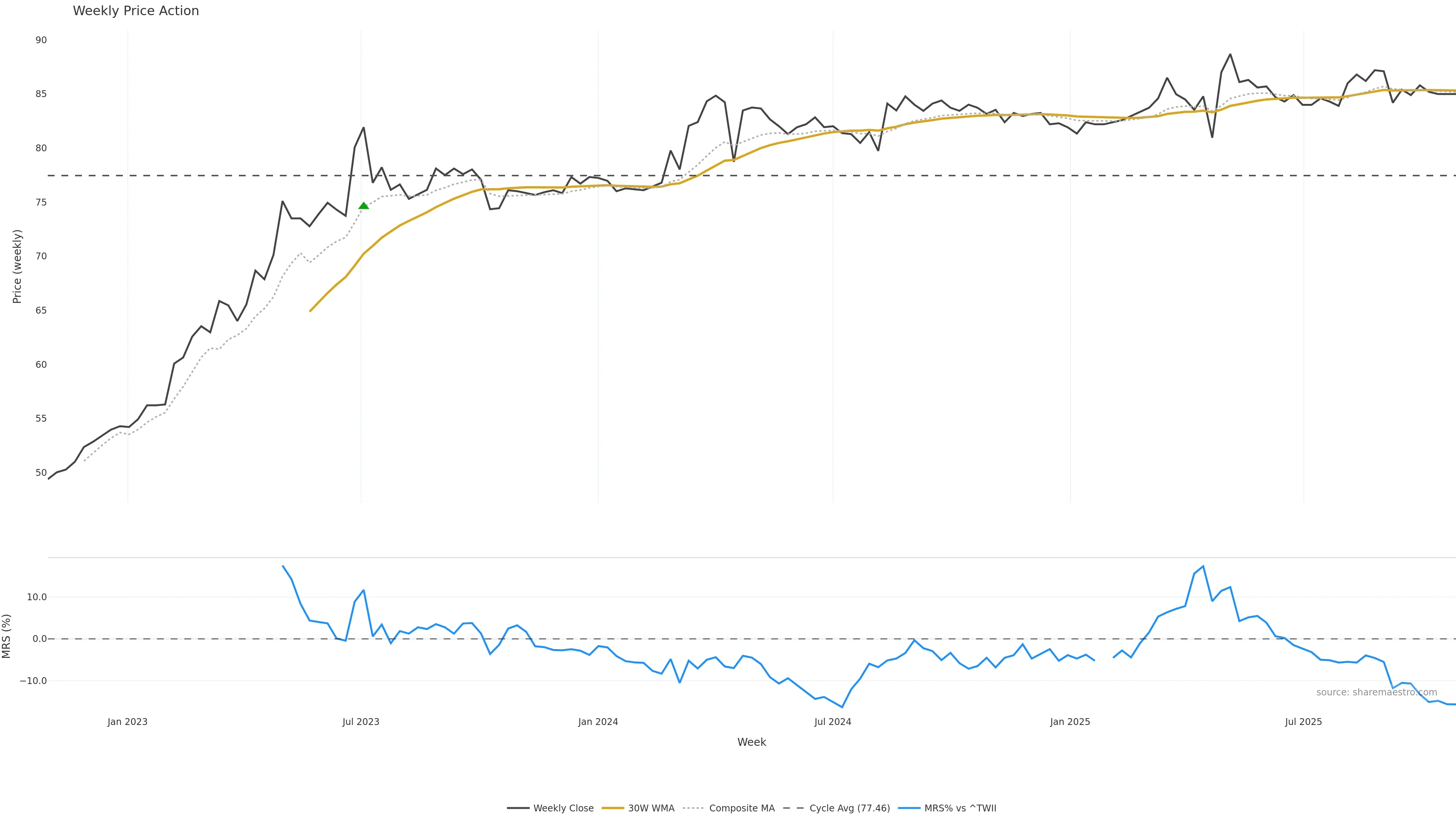
Task: Click the Week x-axis title
Action: pos(751,742)
